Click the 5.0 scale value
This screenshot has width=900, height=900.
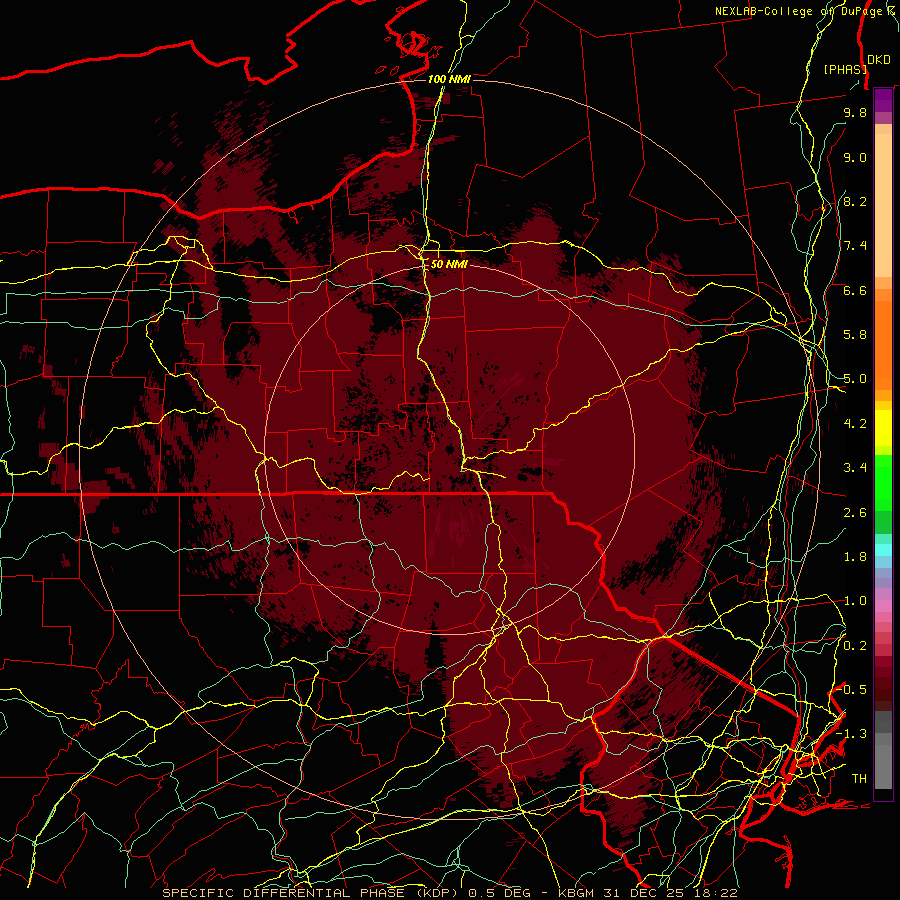click(855, 379)
